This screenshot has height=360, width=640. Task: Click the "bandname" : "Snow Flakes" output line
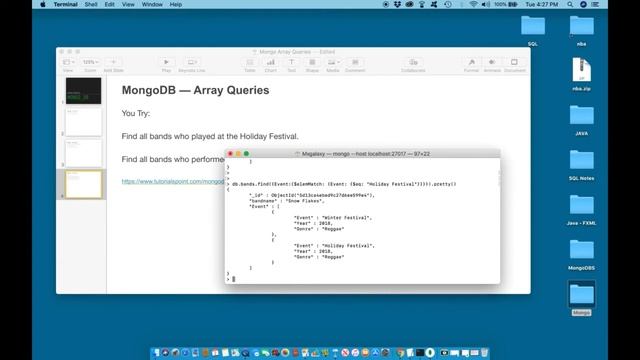[287, 201]
